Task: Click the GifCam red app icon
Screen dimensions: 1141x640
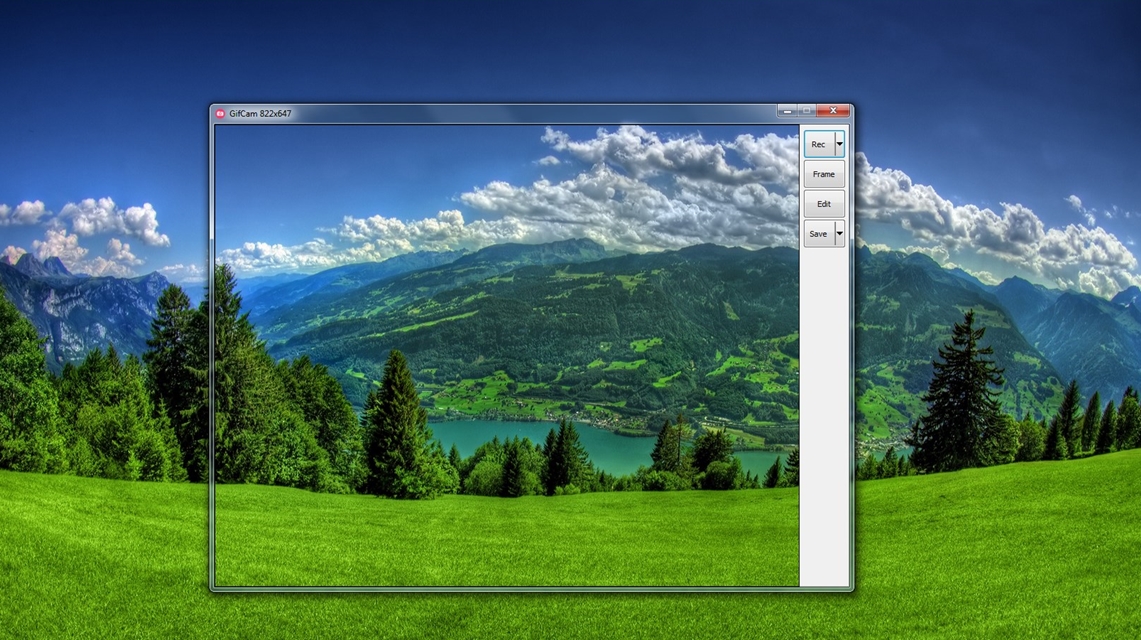Action: tap(220, 113)
